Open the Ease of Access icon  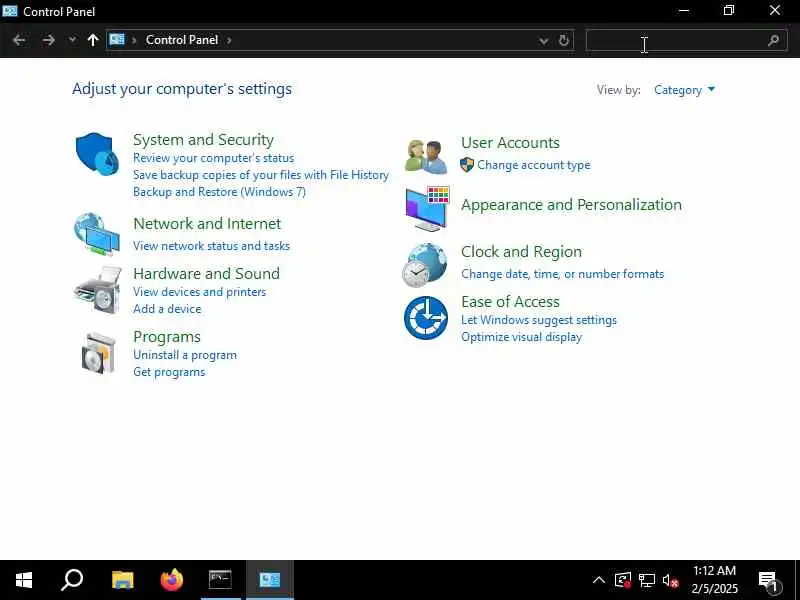426,318
